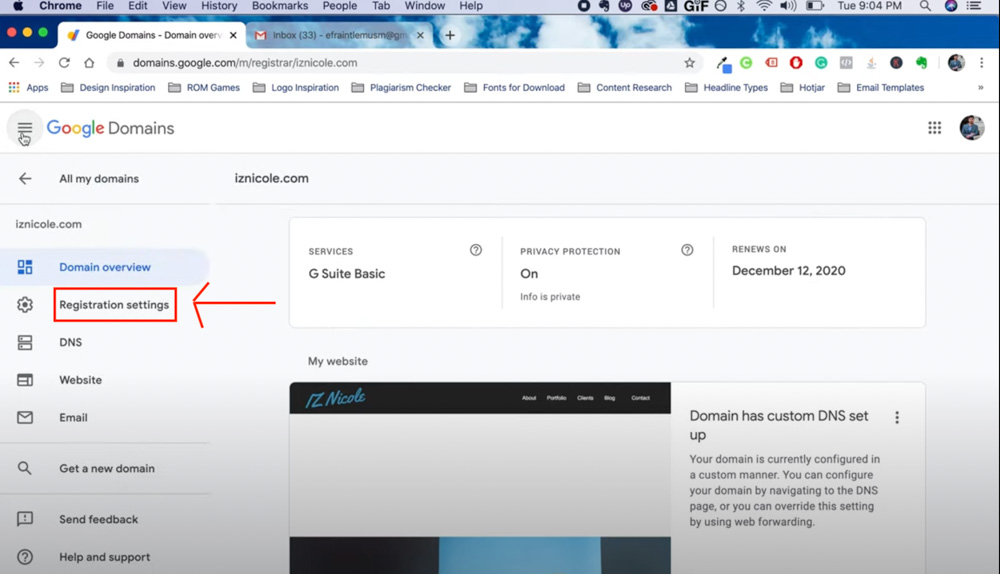Switch to the Gmail Inbox (33) tab

tap(339, 35)
